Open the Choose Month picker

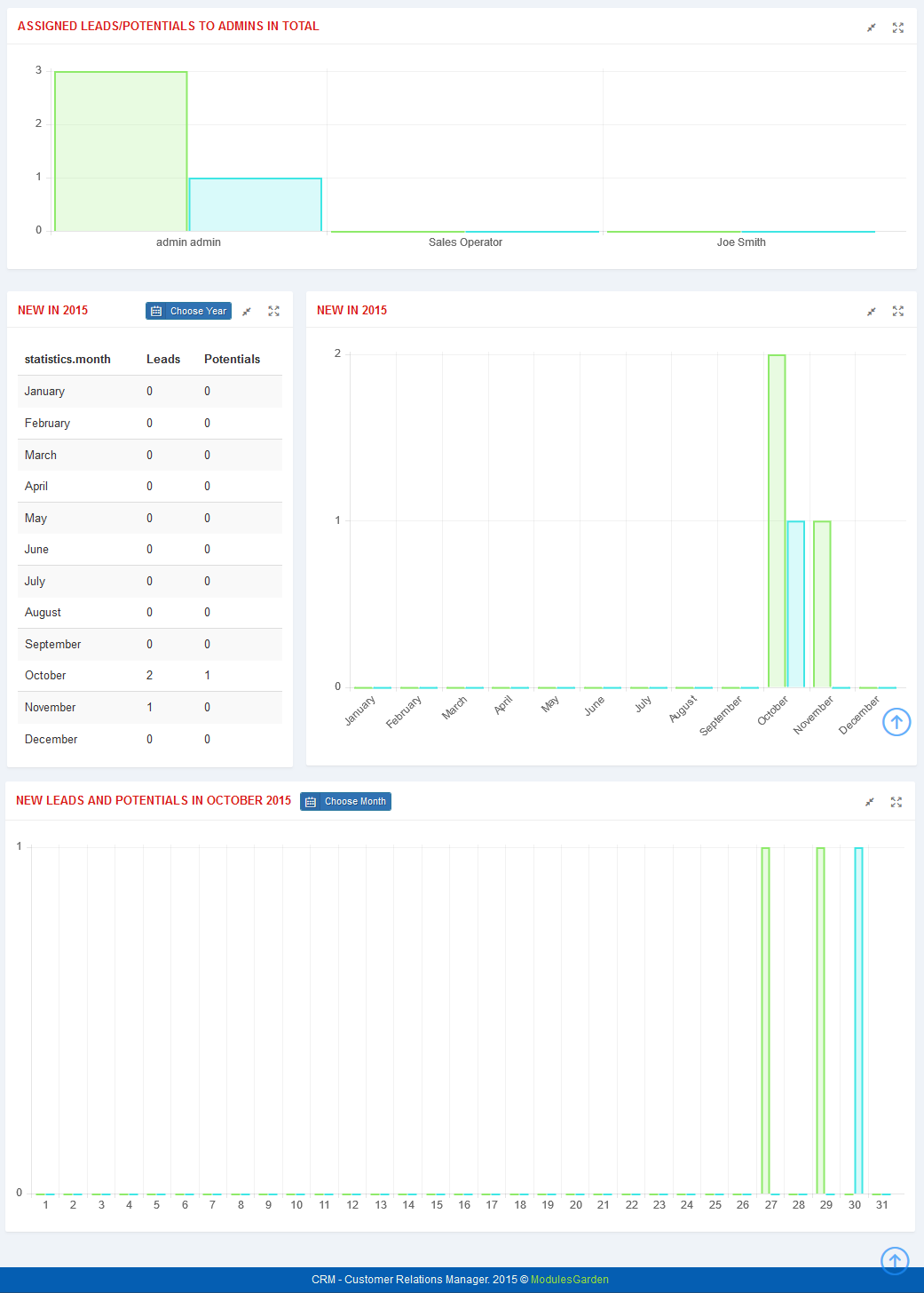click(345, 801)
